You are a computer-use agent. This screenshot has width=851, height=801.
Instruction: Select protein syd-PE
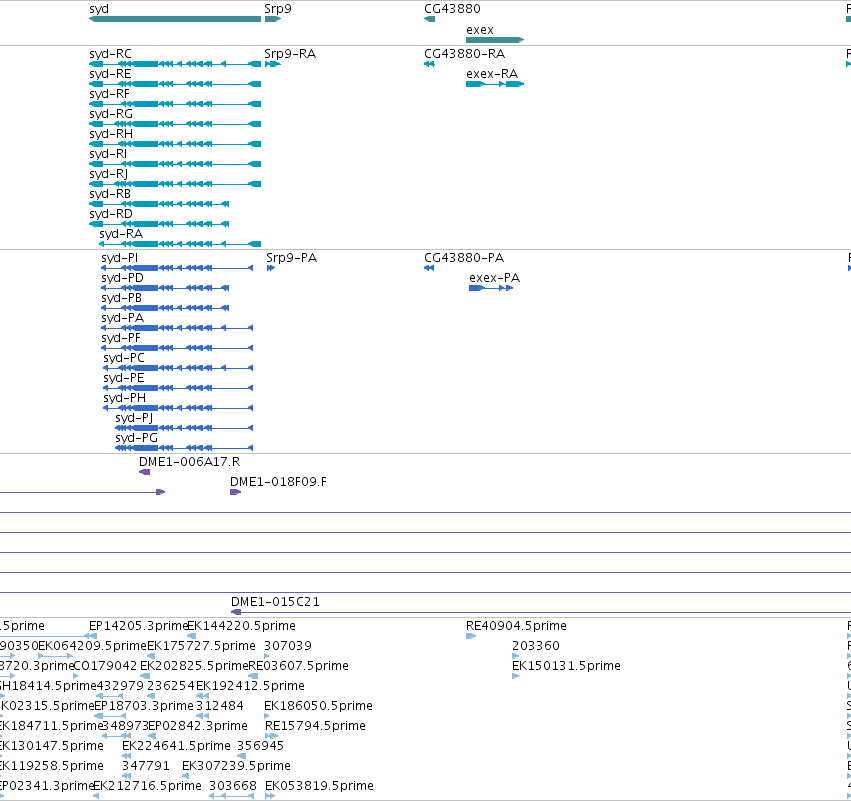(x=178, y=388)
